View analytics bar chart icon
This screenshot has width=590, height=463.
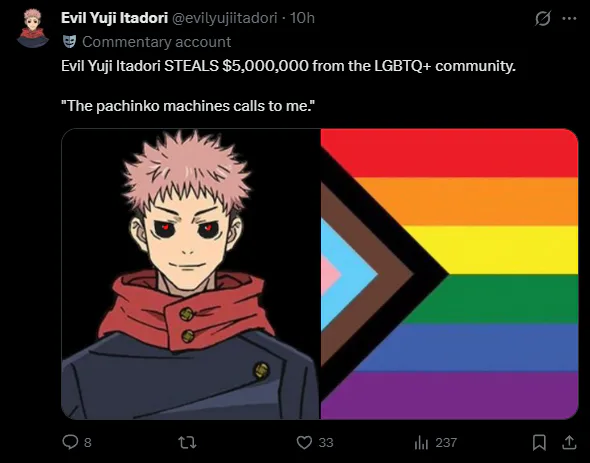pos(421,443)
